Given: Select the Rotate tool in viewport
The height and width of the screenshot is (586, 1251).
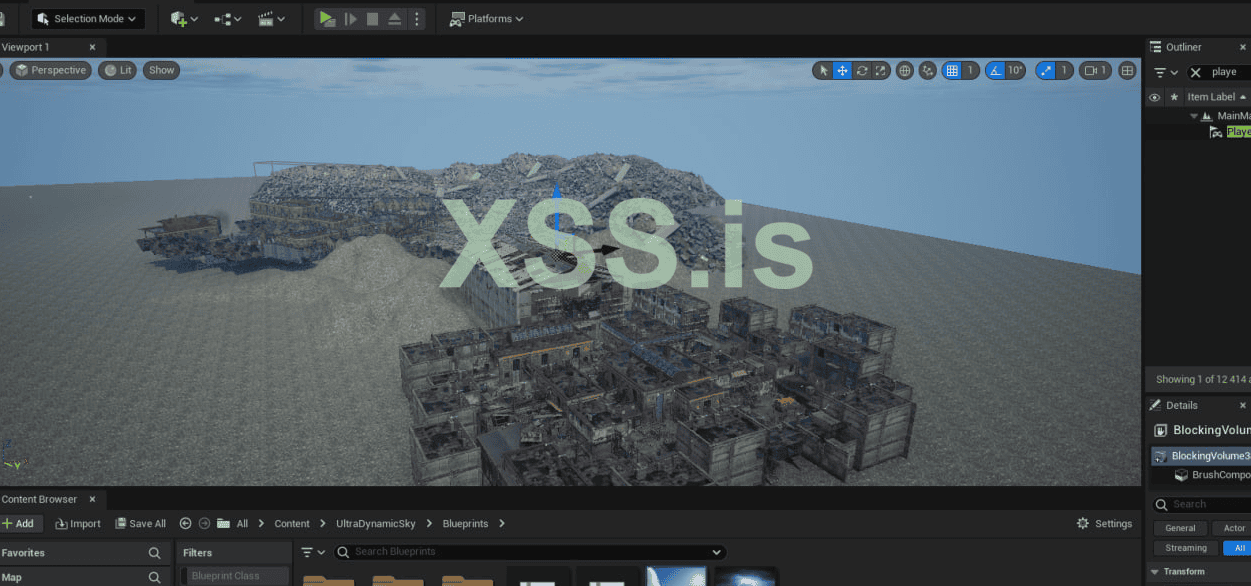Looking at the screenshot, I should click(861, 70).
